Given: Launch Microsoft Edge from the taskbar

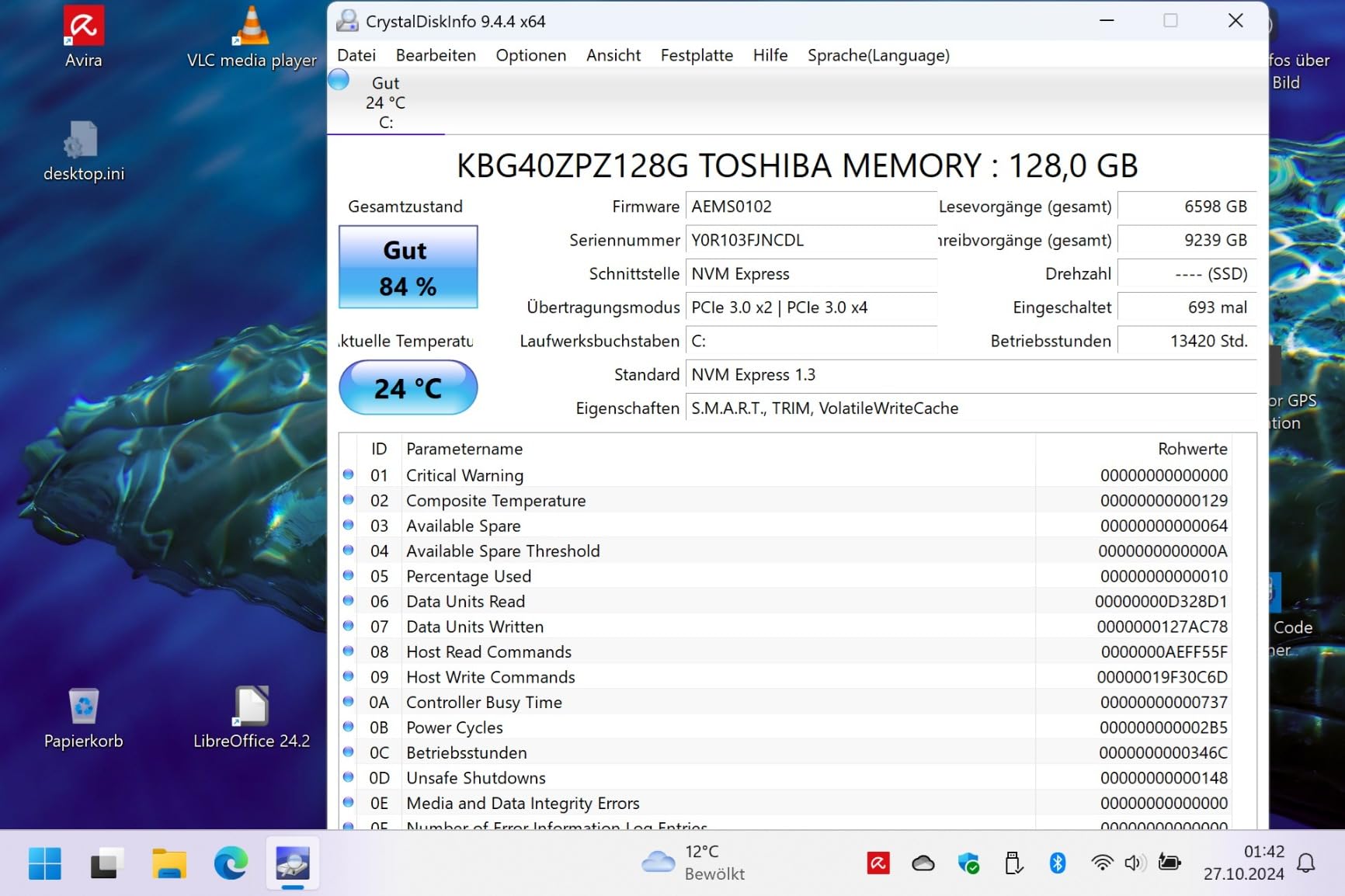Looking at the screenshot, I should 231,863.
